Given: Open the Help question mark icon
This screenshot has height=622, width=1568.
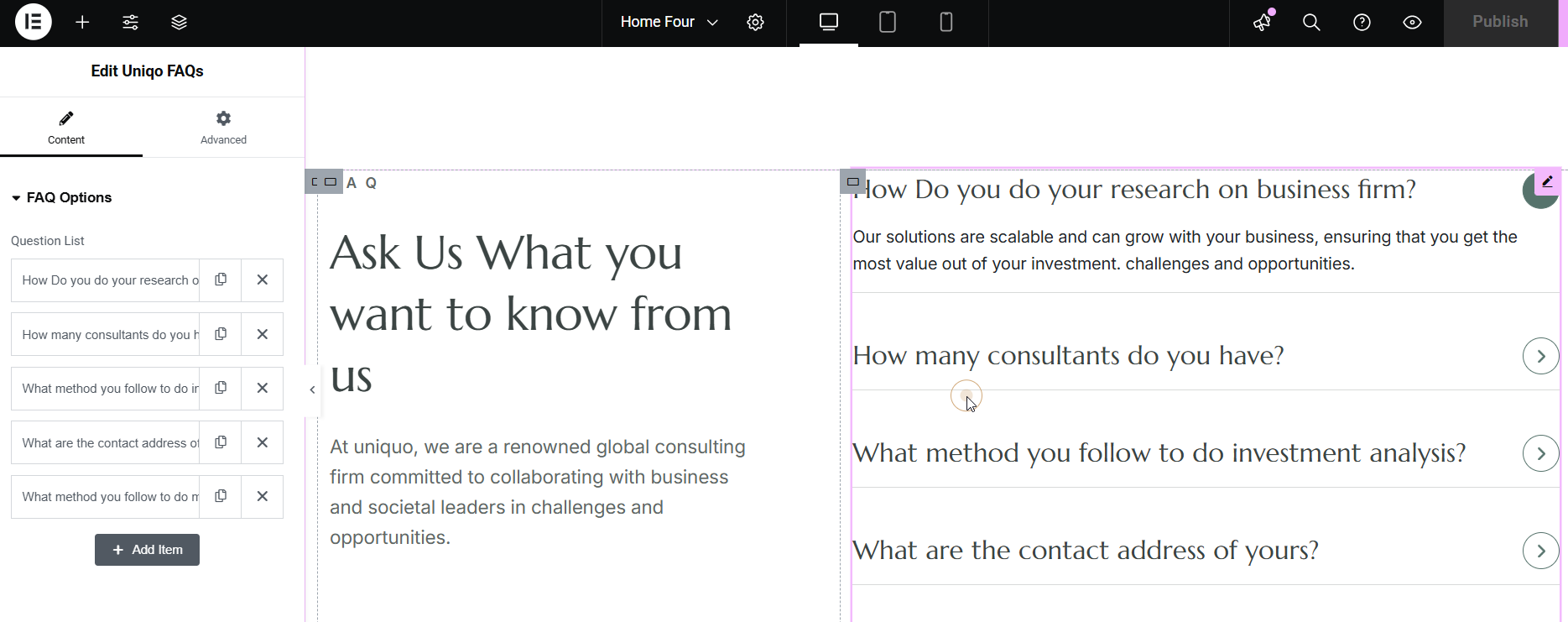Looking at the screenshot, I should tap(1362, 23).
